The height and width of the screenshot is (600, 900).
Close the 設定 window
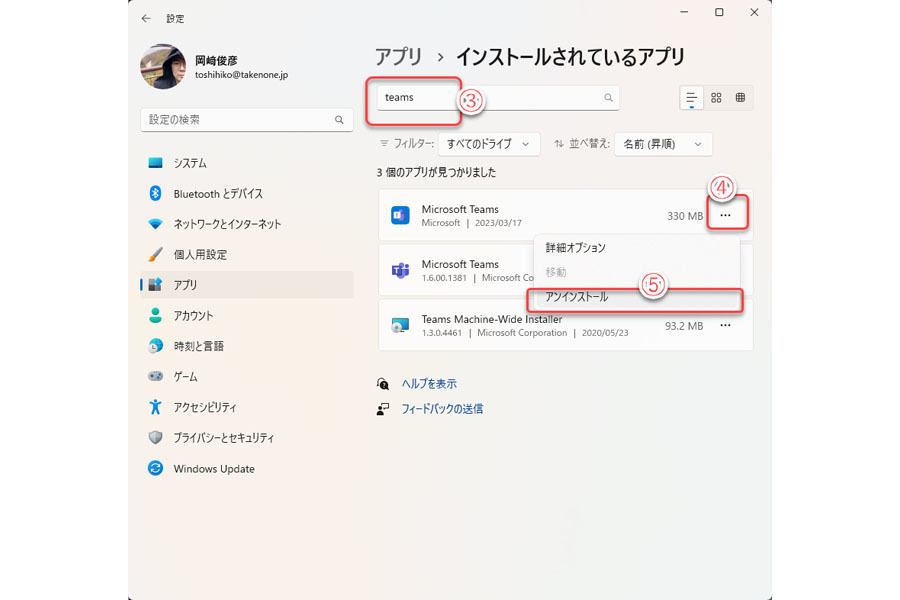754,12
